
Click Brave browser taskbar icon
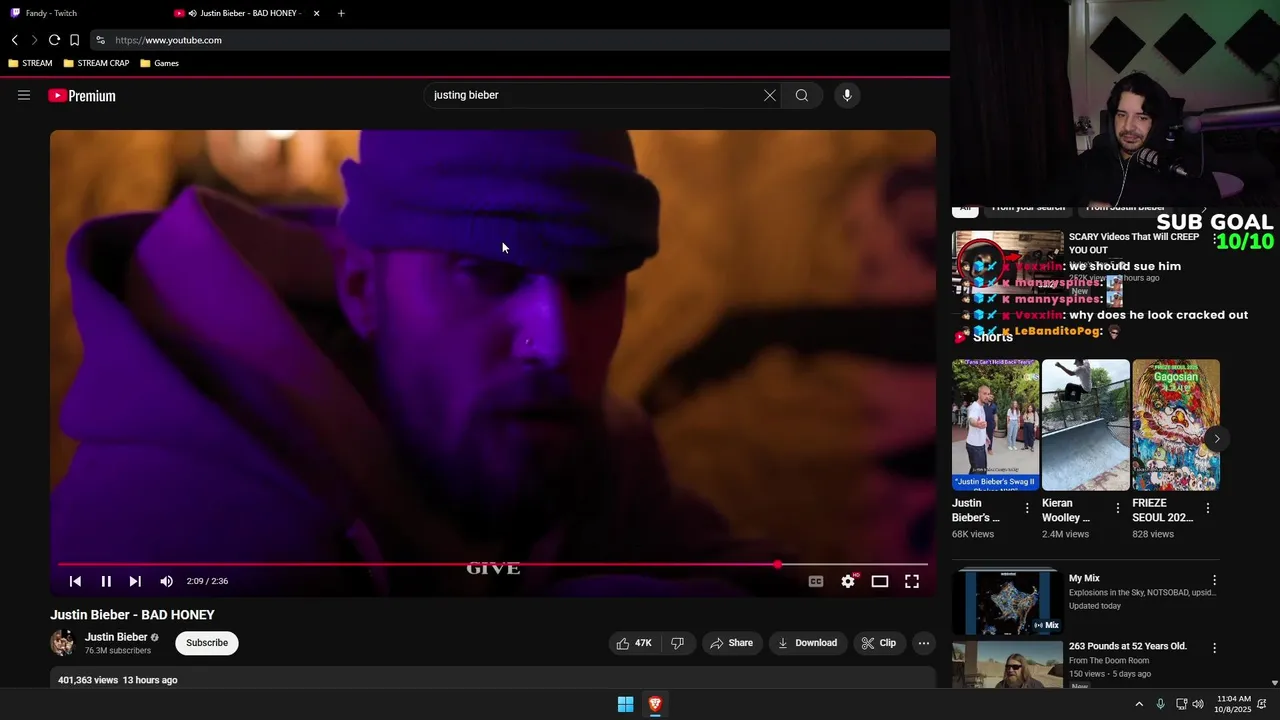click(x=655, y=704)
